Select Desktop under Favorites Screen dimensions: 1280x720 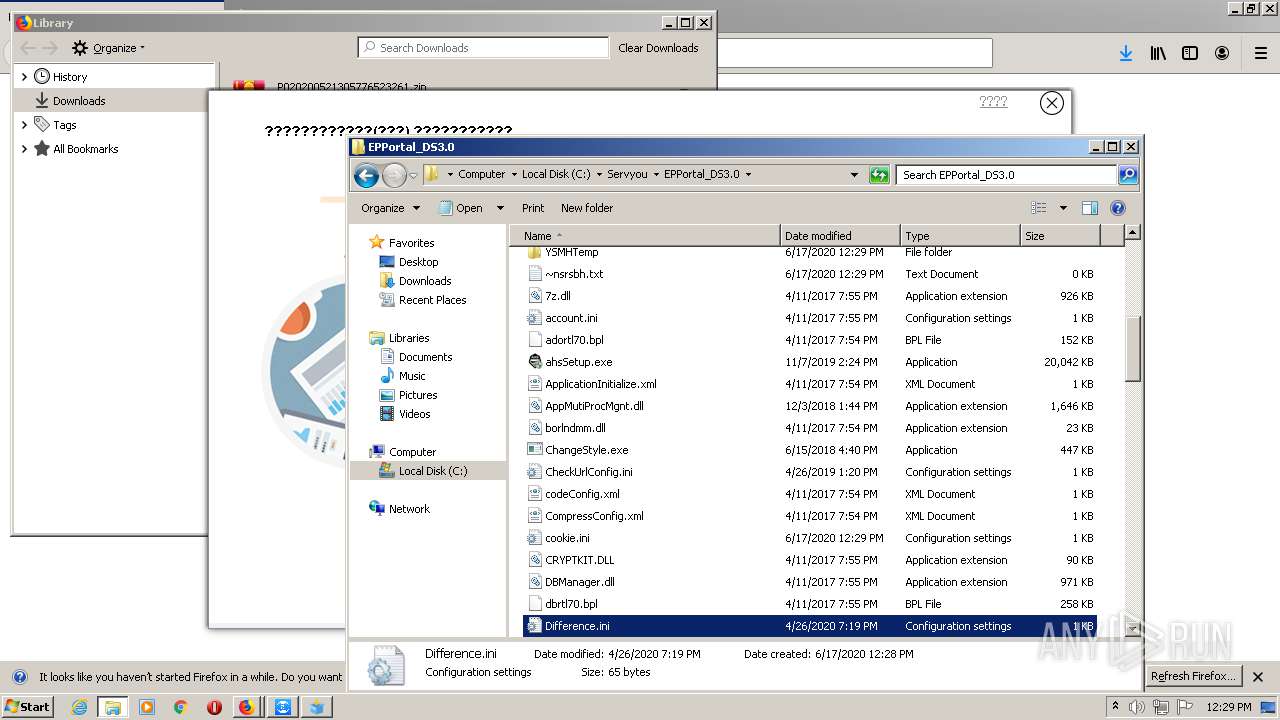coord(418,262)
